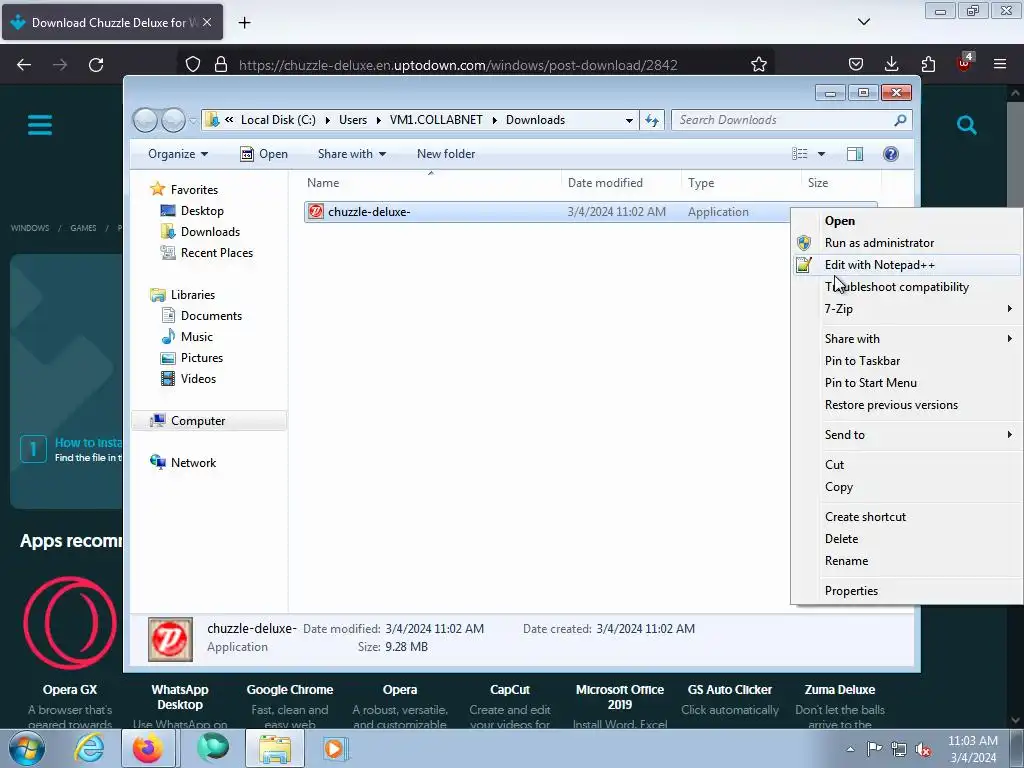Click Opera GX app logo
Image resolution: width=1024 pixels, height=768 pixels.
click(x=70, y=623)
